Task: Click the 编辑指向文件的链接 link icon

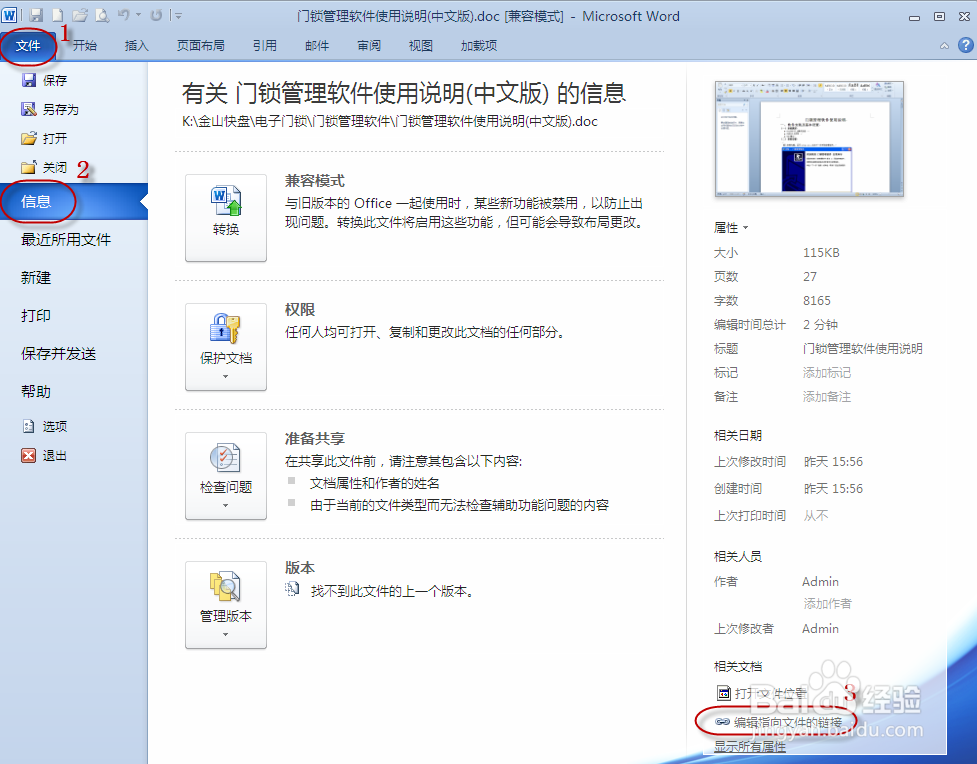Action: (x=720, y=722)
